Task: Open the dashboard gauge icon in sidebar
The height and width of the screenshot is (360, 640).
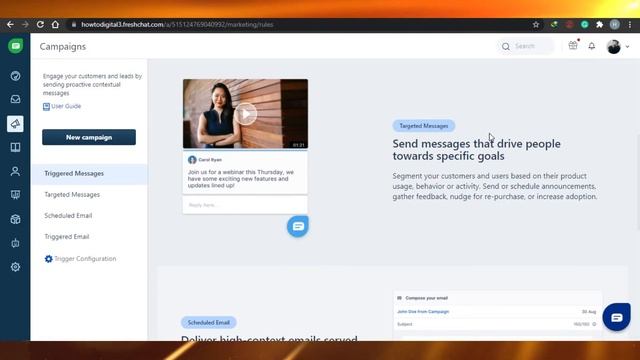Action: (x=16, y=76)
